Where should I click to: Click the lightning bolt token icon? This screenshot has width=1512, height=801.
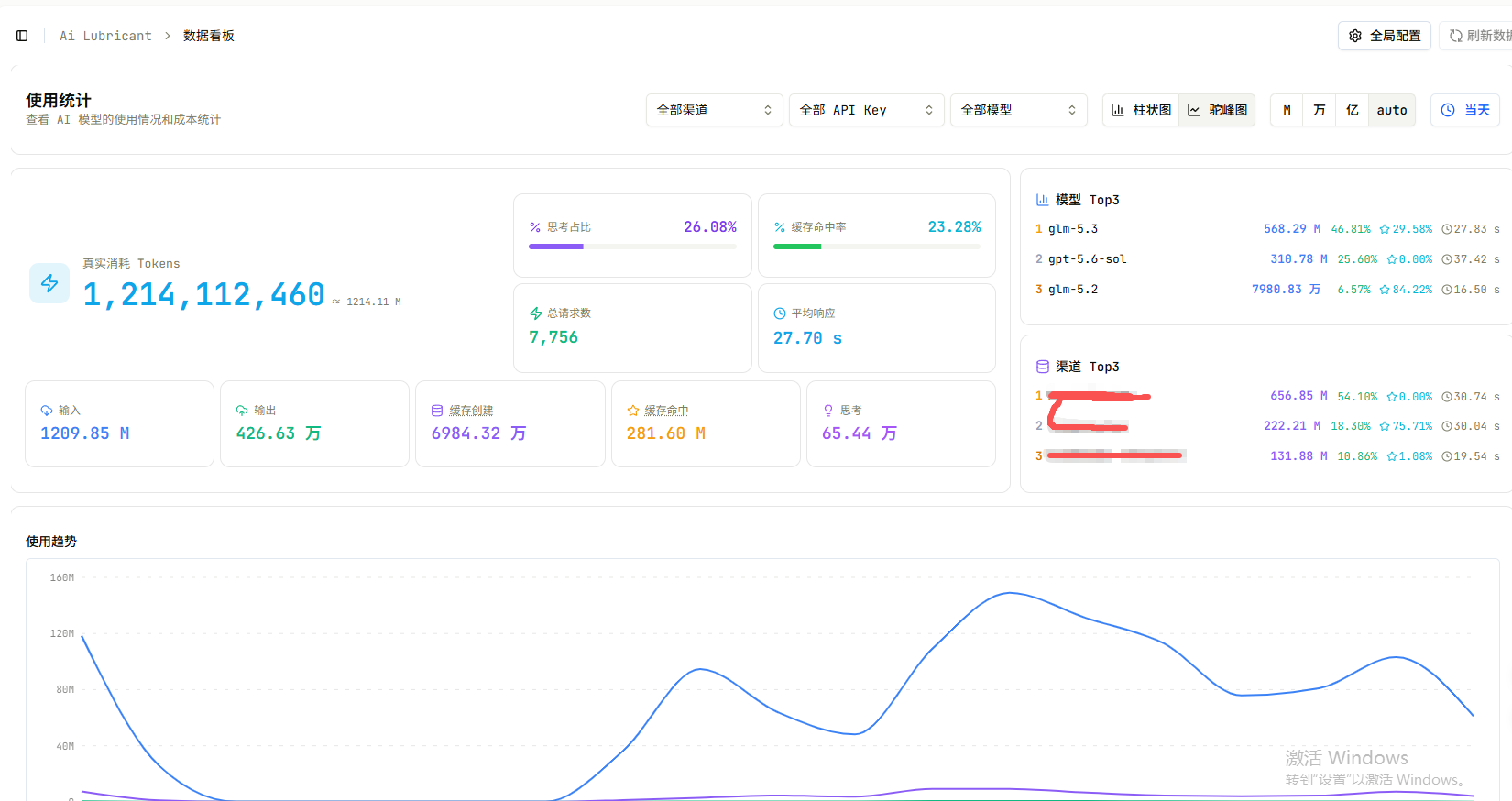pyautogui.click(x=49, y=283)
